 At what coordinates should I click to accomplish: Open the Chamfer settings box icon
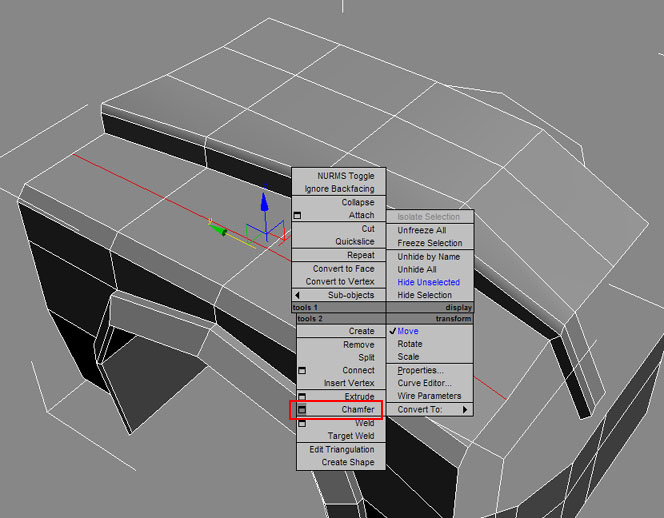point(302,410)
